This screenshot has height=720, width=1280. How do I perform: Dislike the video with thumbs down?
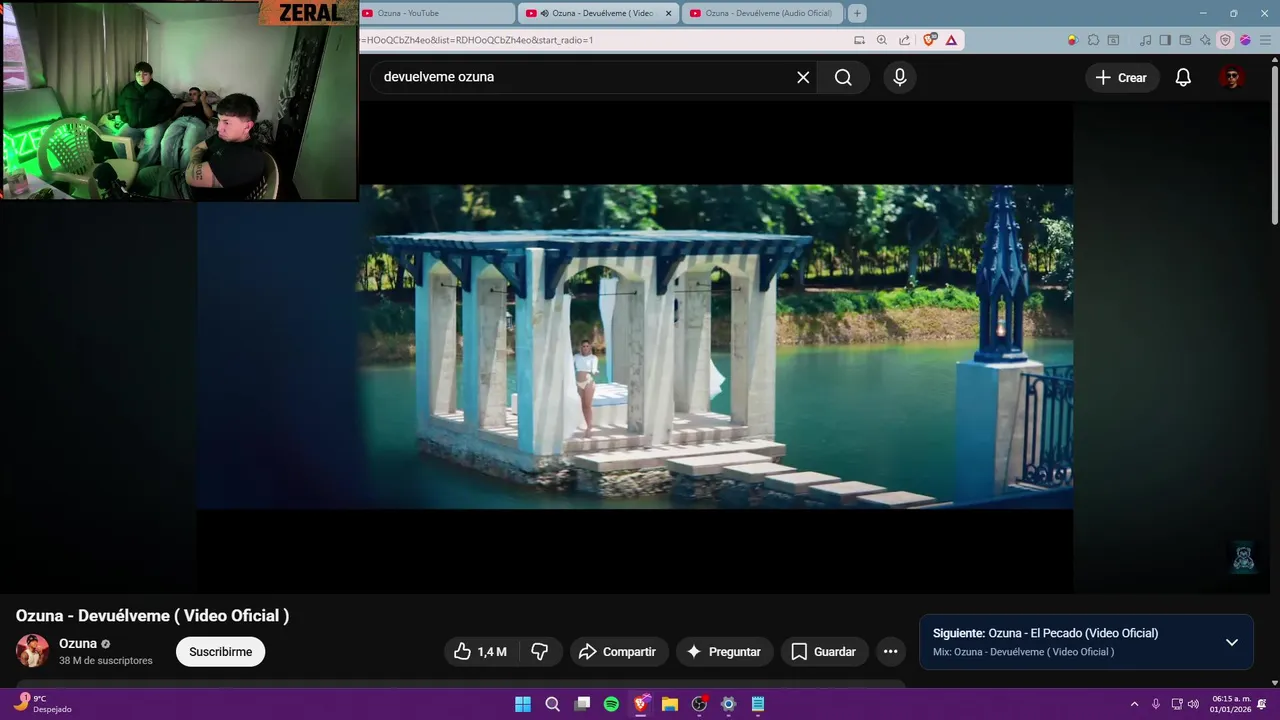tap(540, 652)
